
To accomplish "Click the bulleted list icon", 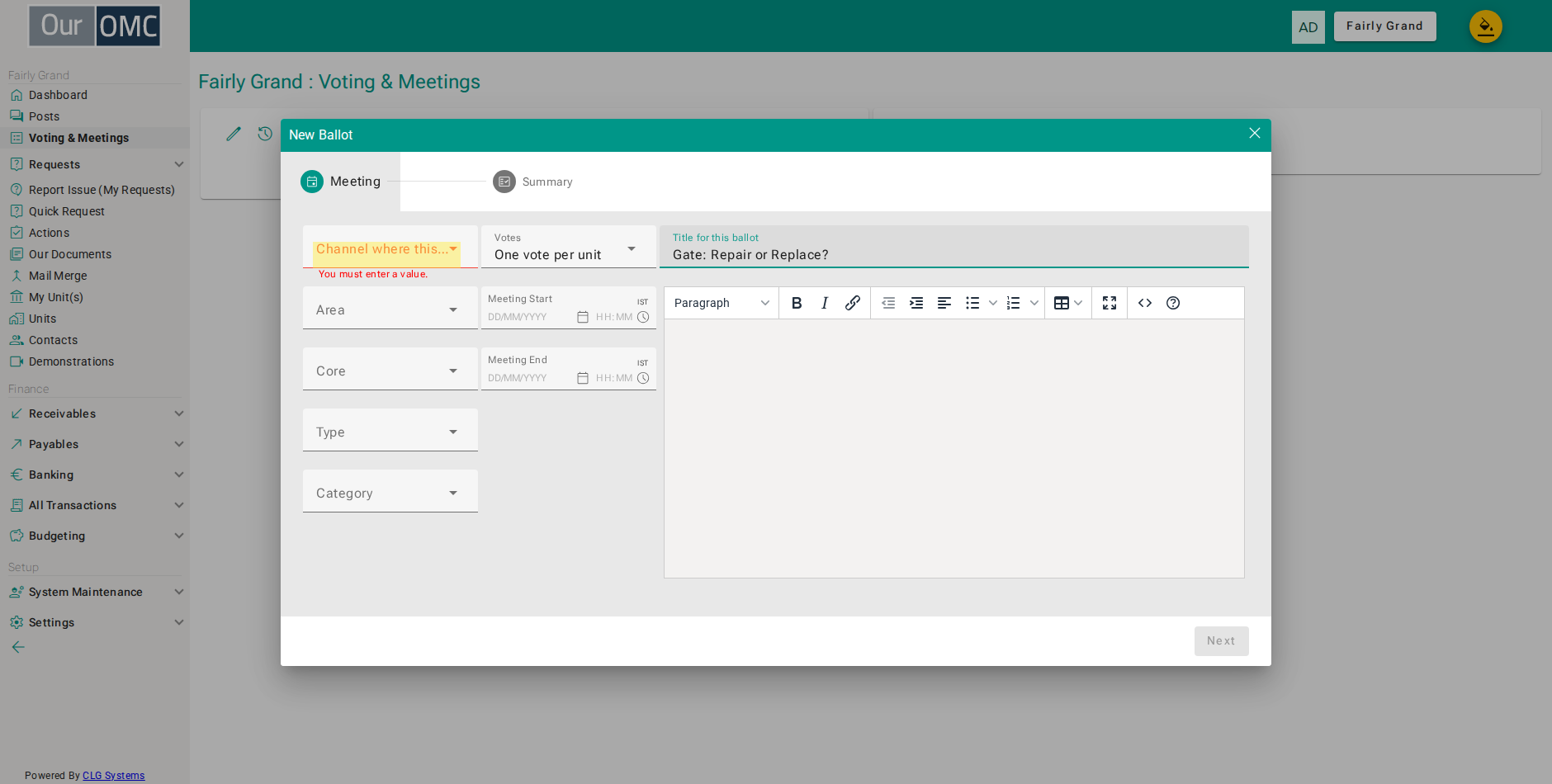I will (972, 303).
